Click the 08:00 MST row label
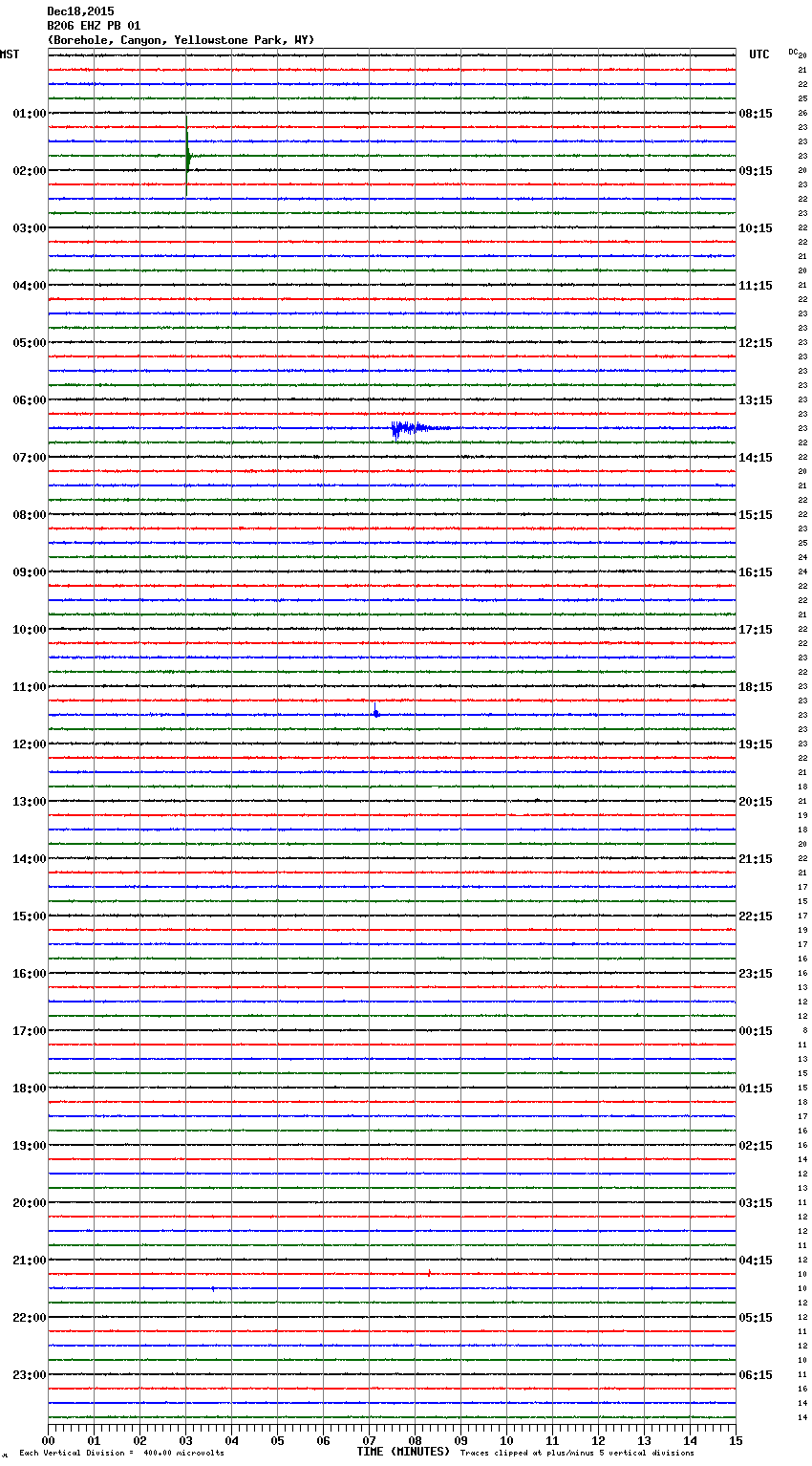 (x=30, y=515)
